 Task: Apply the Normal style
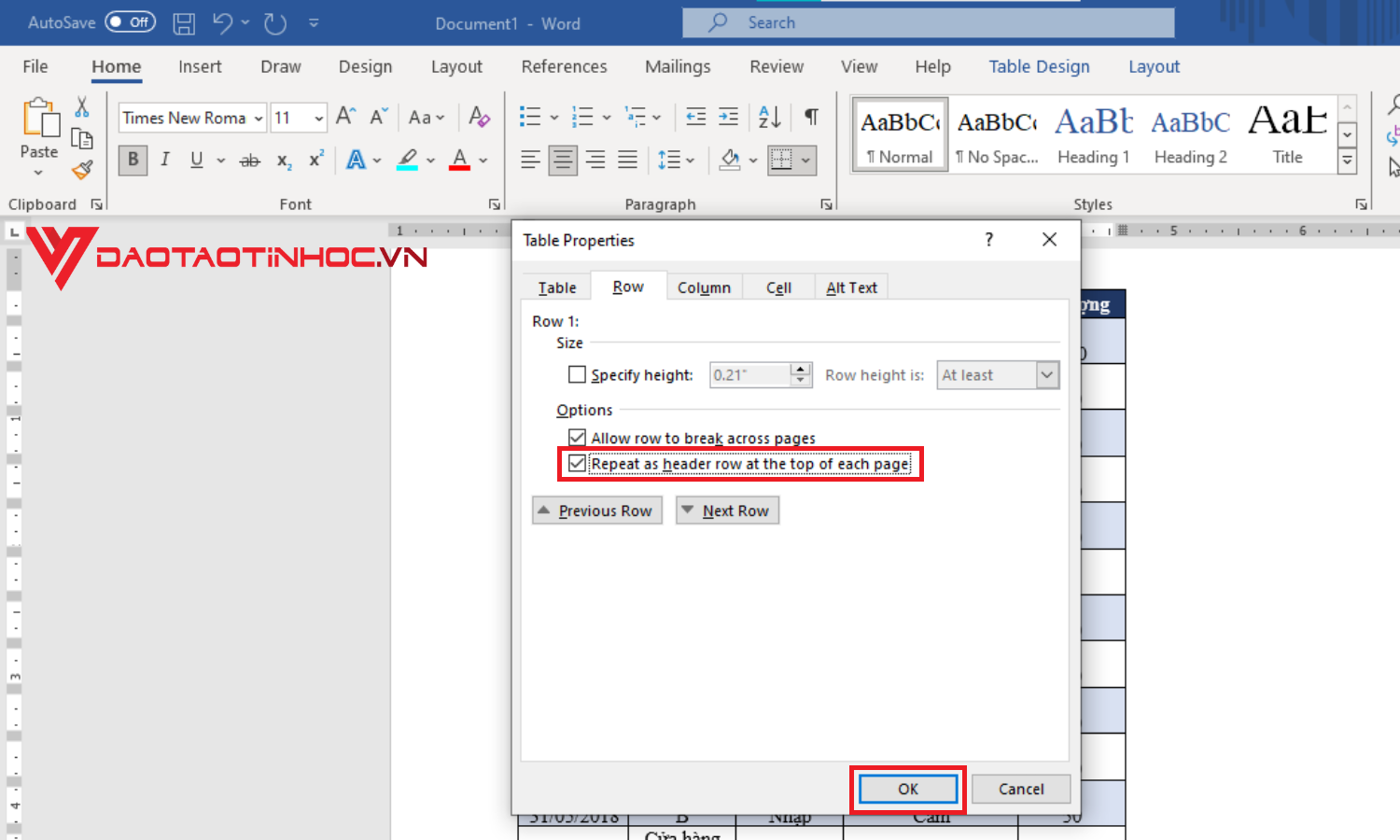tap(900, 135)
